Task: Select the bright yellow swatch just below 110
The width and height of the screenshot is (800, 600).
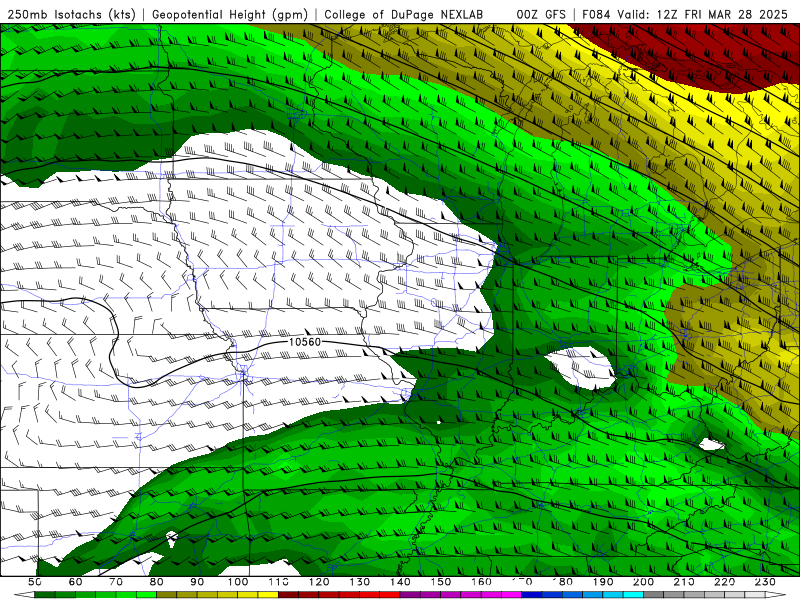Action: [x=268, y=595]
